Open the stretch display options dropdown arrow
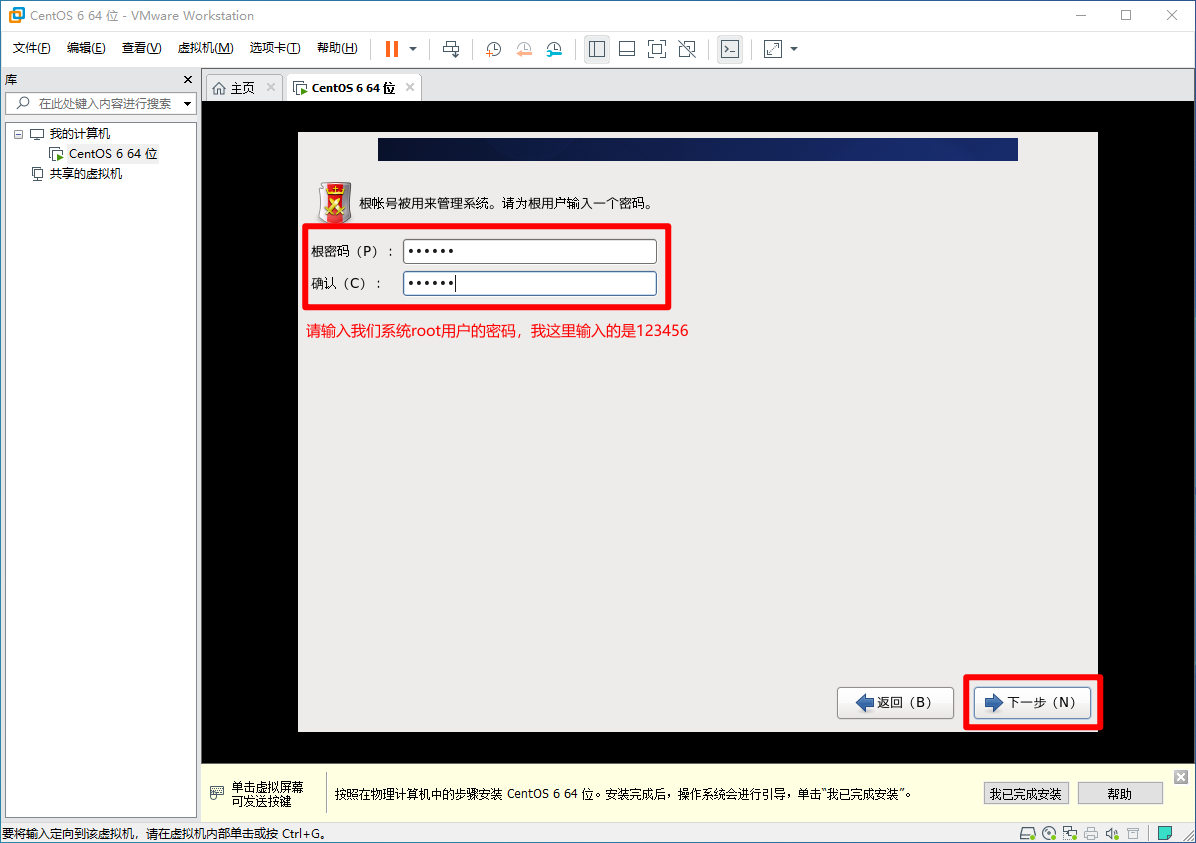Screen dimensions: 1196x843 click(794, 49)
